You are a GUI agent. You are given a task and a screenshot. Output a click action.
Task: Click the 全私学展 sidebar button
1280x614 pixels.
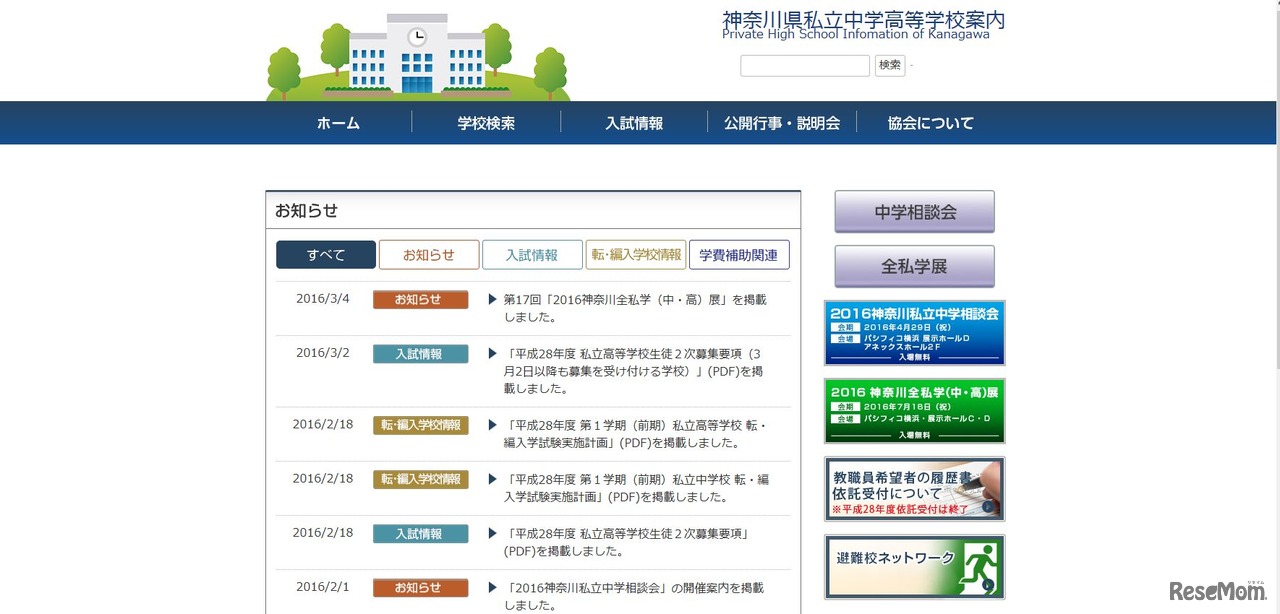point(913,266)
